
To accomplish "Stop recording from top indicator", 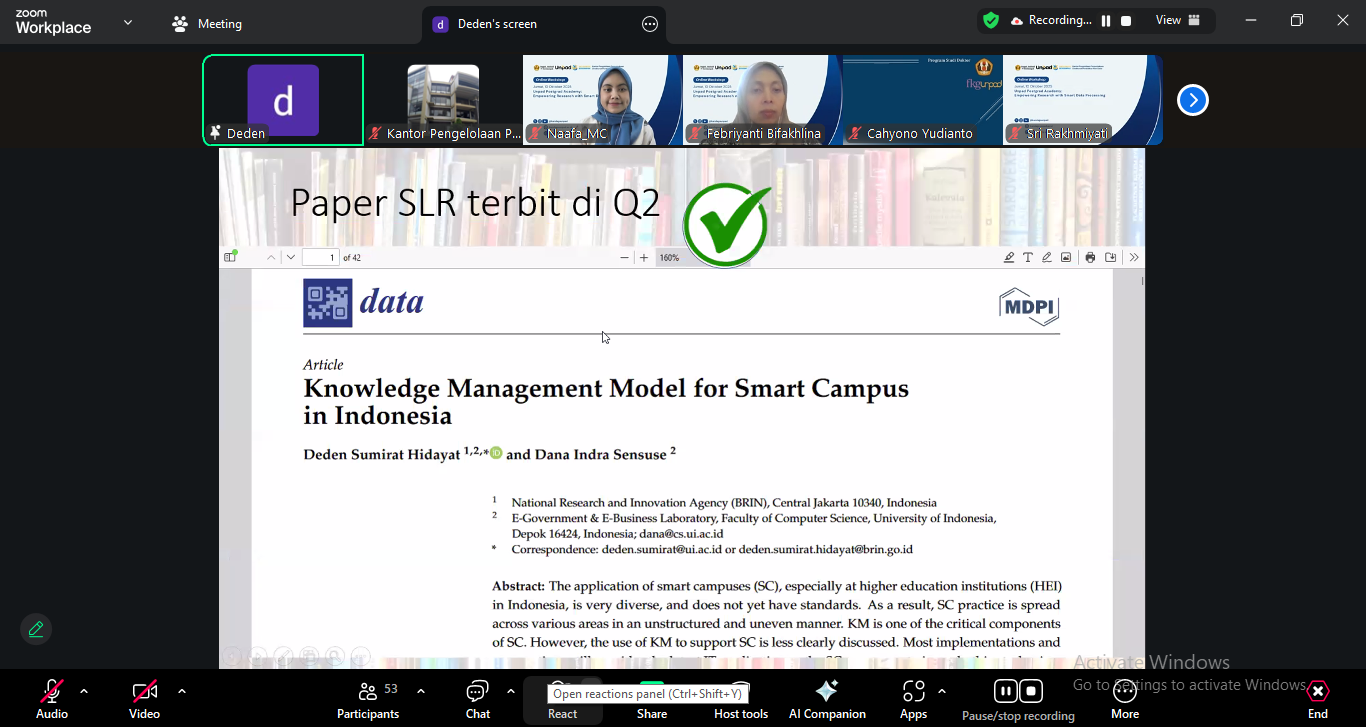I will [x=1126, y=20].
